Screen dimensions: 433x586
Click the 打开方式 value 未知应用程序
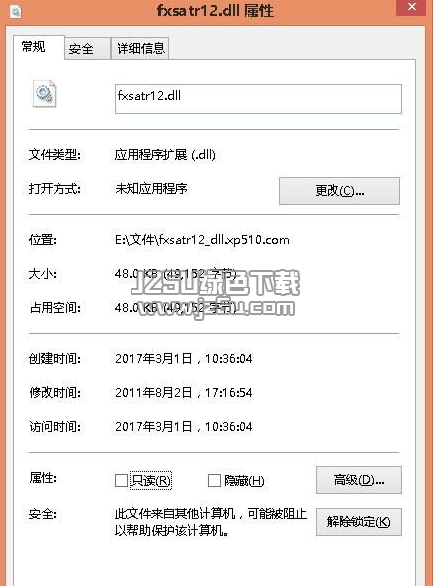click(x=151, y=189)
